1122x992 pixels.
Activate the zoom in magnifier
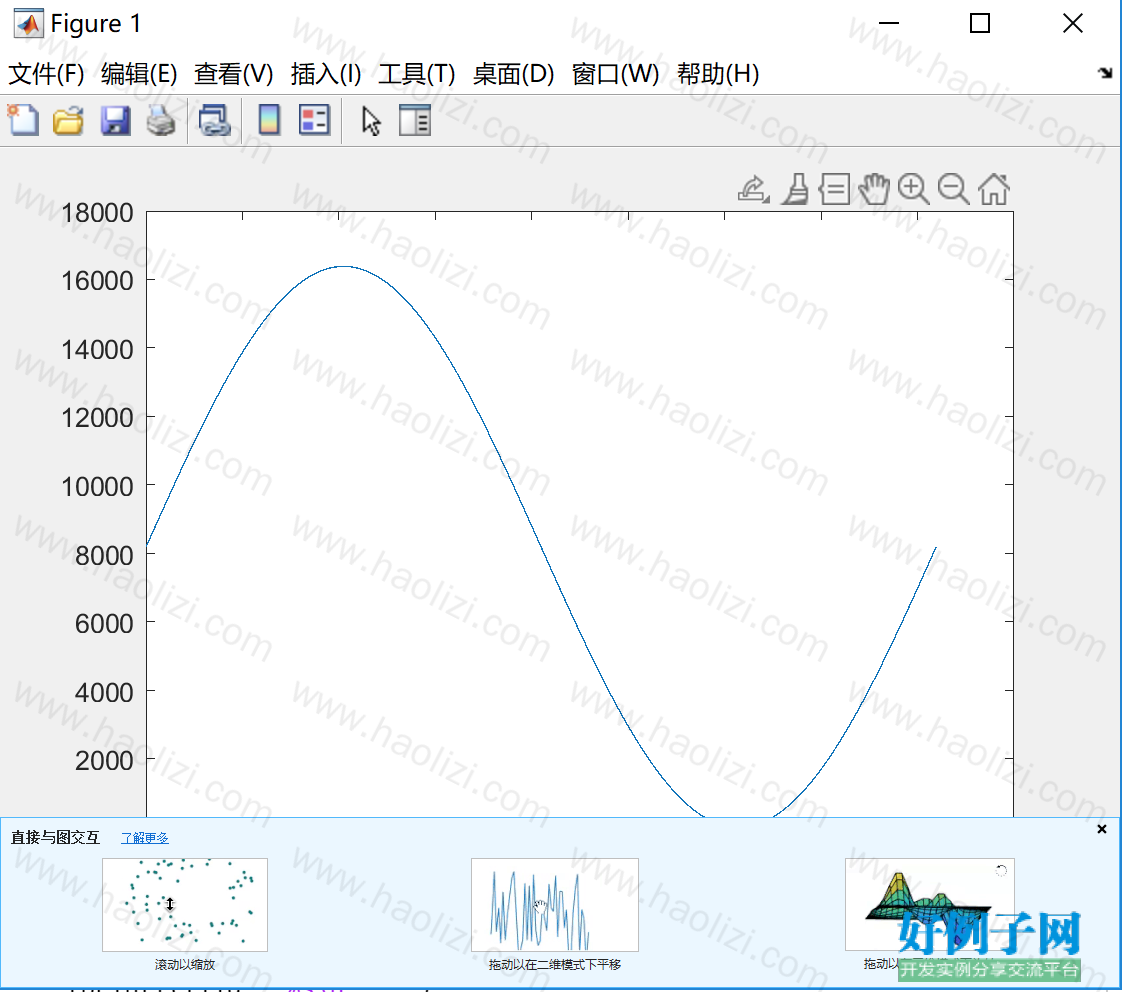click(x=914, y=190)
